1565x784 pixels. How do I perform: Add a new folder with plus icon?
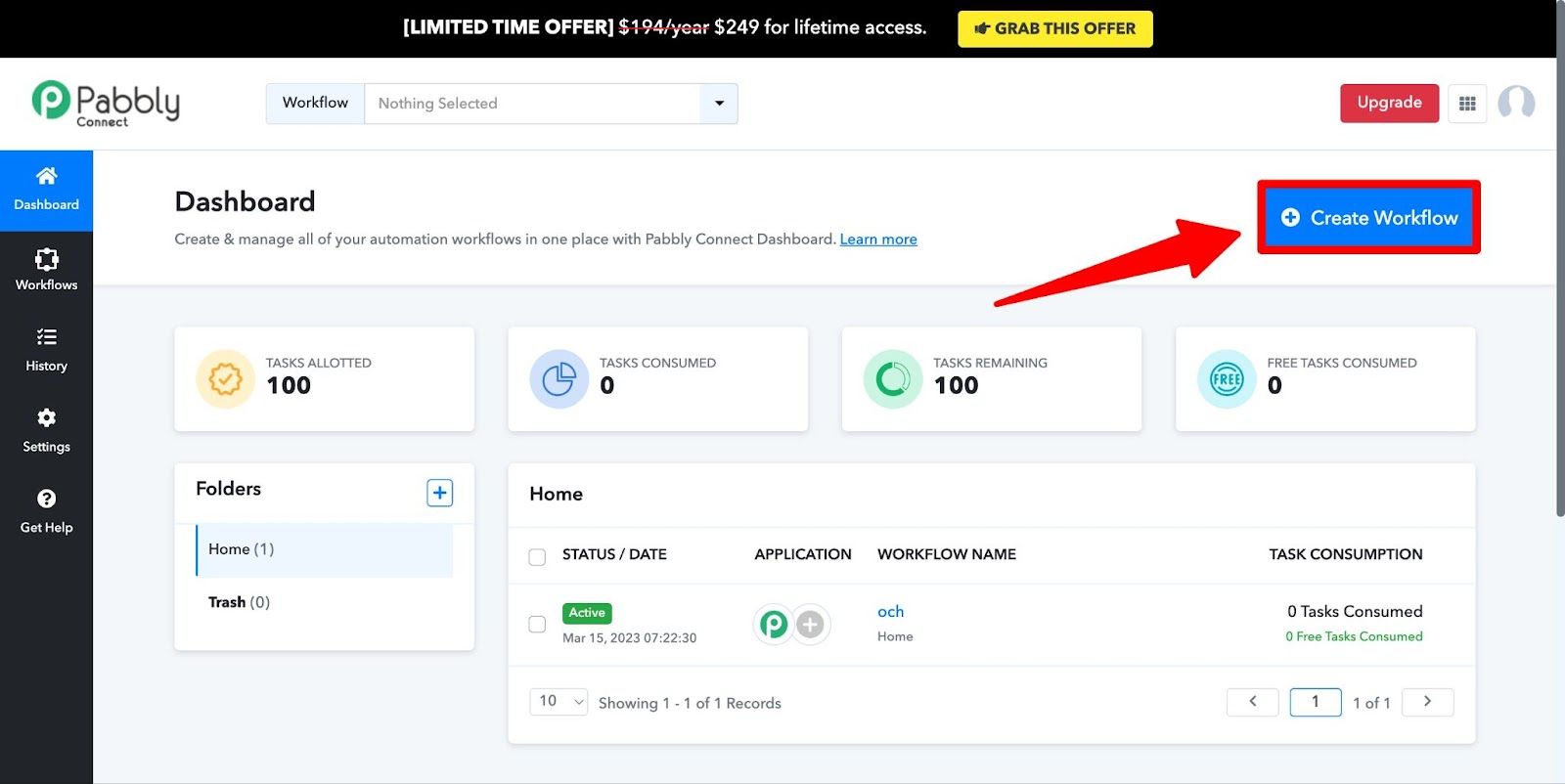click(440, 493)
